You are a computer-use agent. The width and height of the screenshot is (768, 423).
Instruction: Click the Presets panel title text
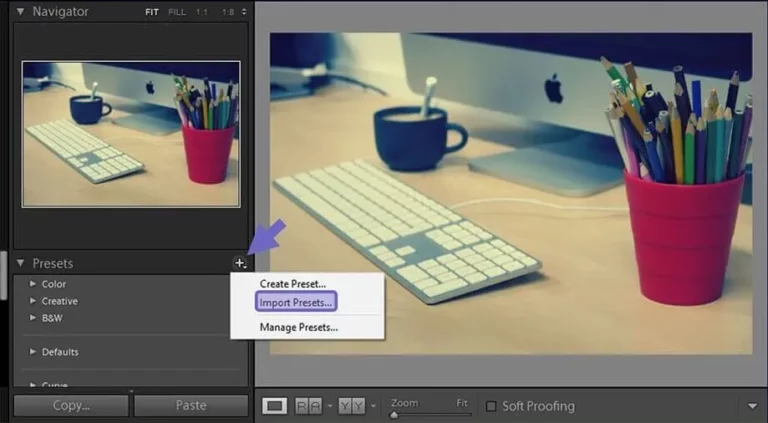tap(53, 263)
